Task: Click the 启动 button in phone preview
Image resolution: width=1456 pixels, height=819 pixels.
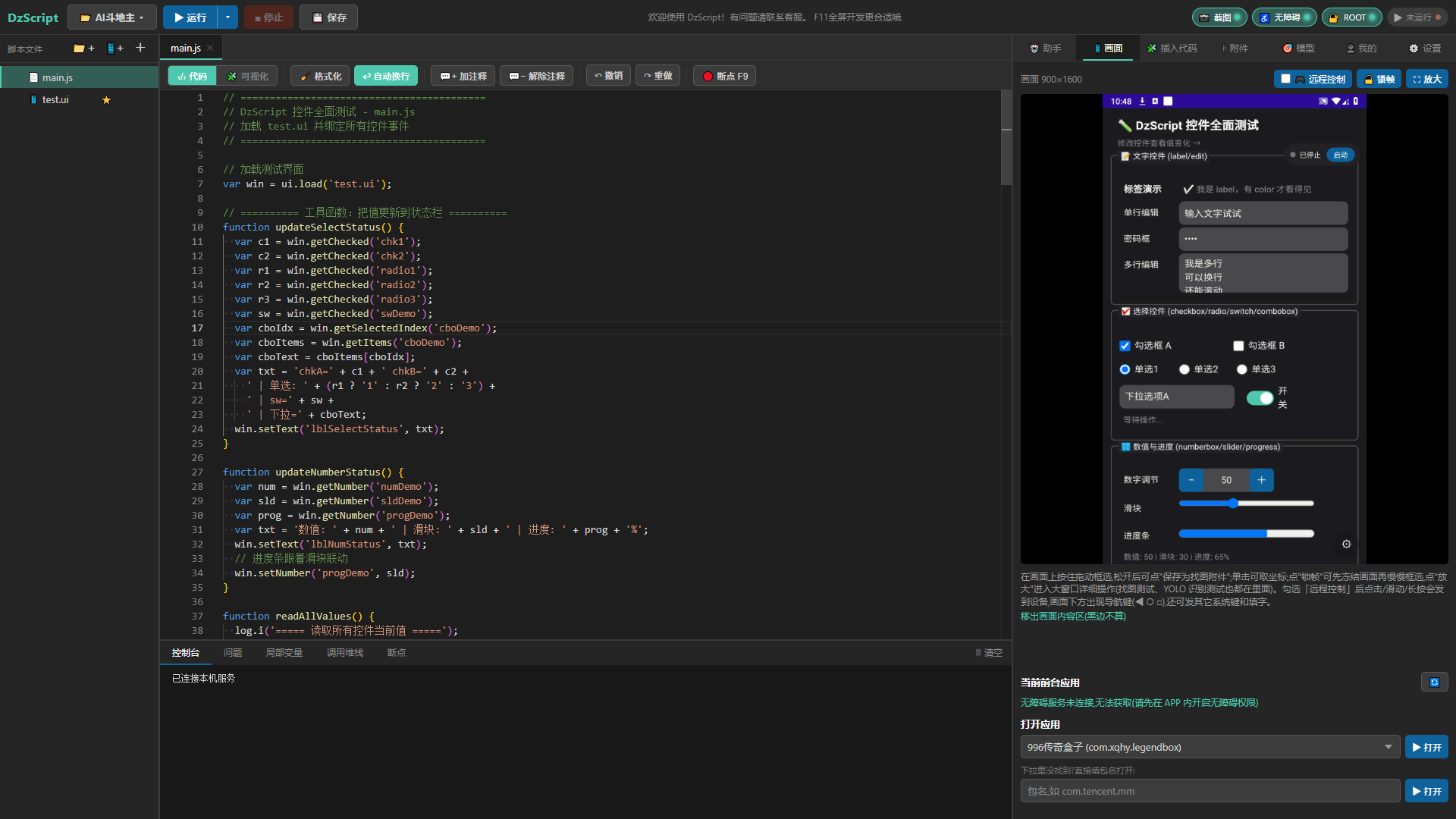Action: pyautogui.click(x=1341, y=155)
